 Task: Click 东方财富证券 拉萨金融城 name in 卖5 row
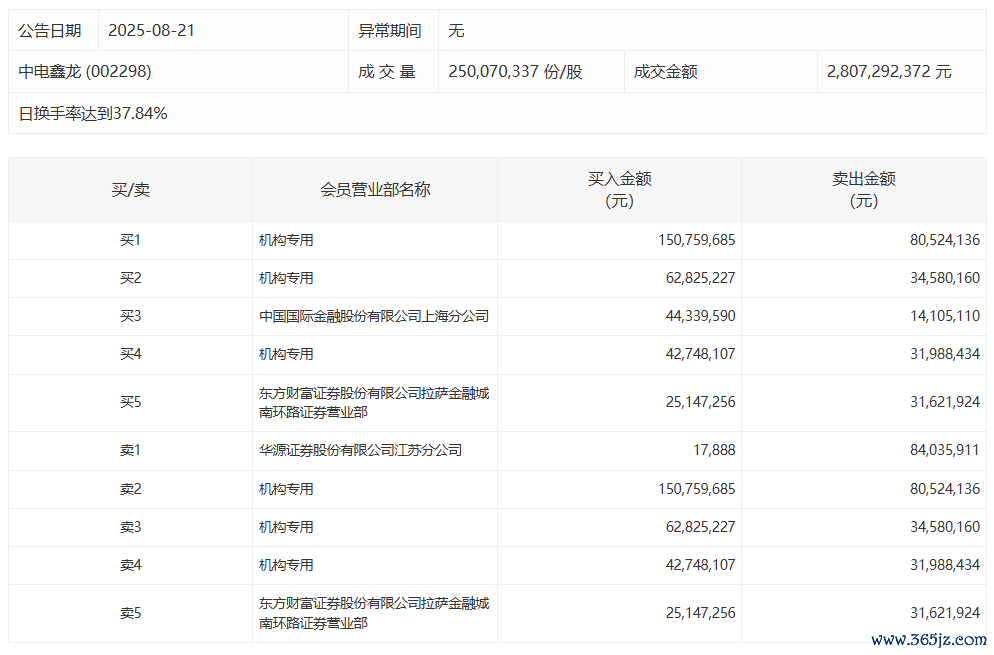coord(374,613)
